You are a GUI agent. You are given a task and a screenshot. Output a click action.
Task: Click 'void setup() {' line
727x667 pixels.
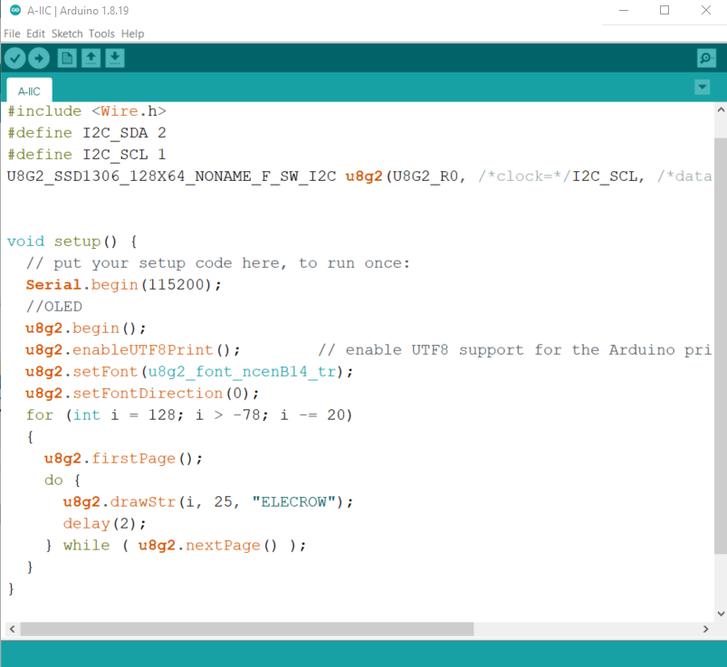[x=72, y=241]
